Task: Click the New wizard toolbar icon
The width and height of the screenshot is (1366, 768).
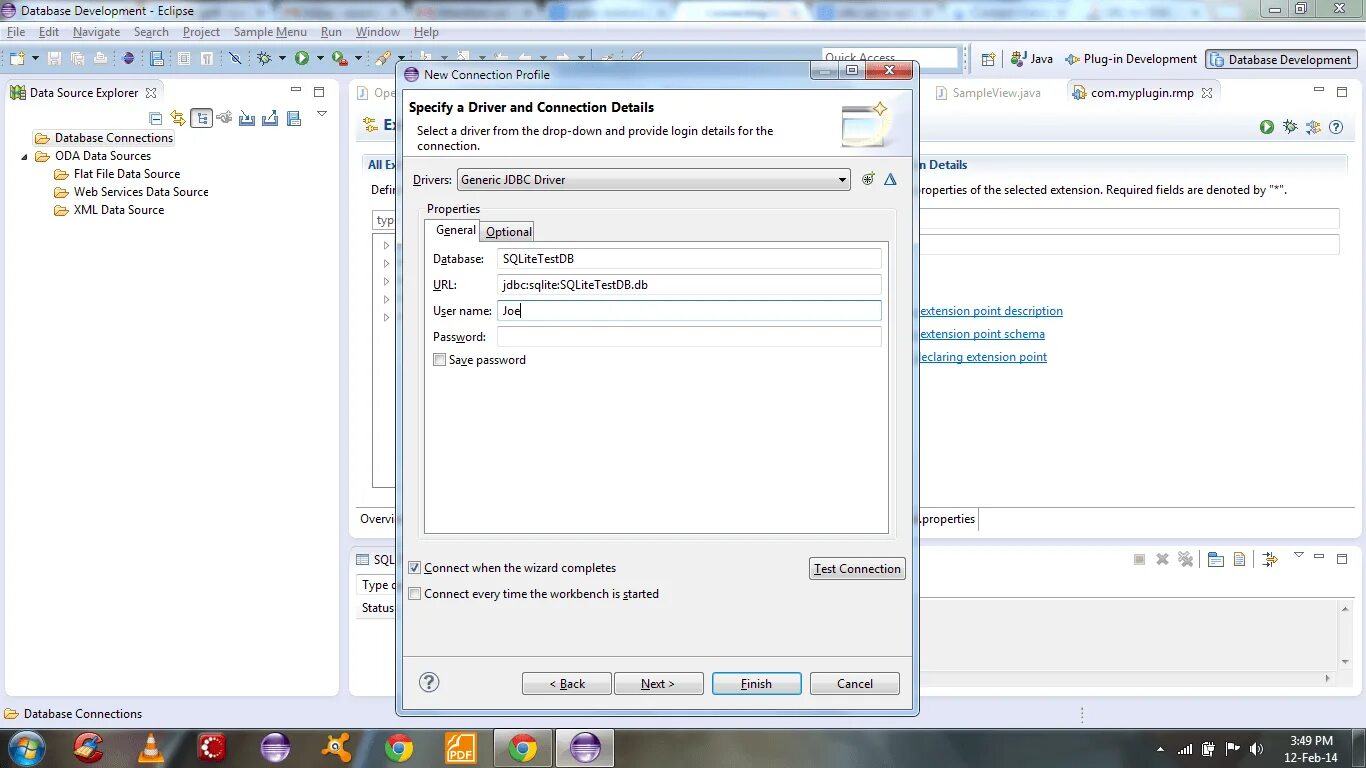Action: [18, 59]
